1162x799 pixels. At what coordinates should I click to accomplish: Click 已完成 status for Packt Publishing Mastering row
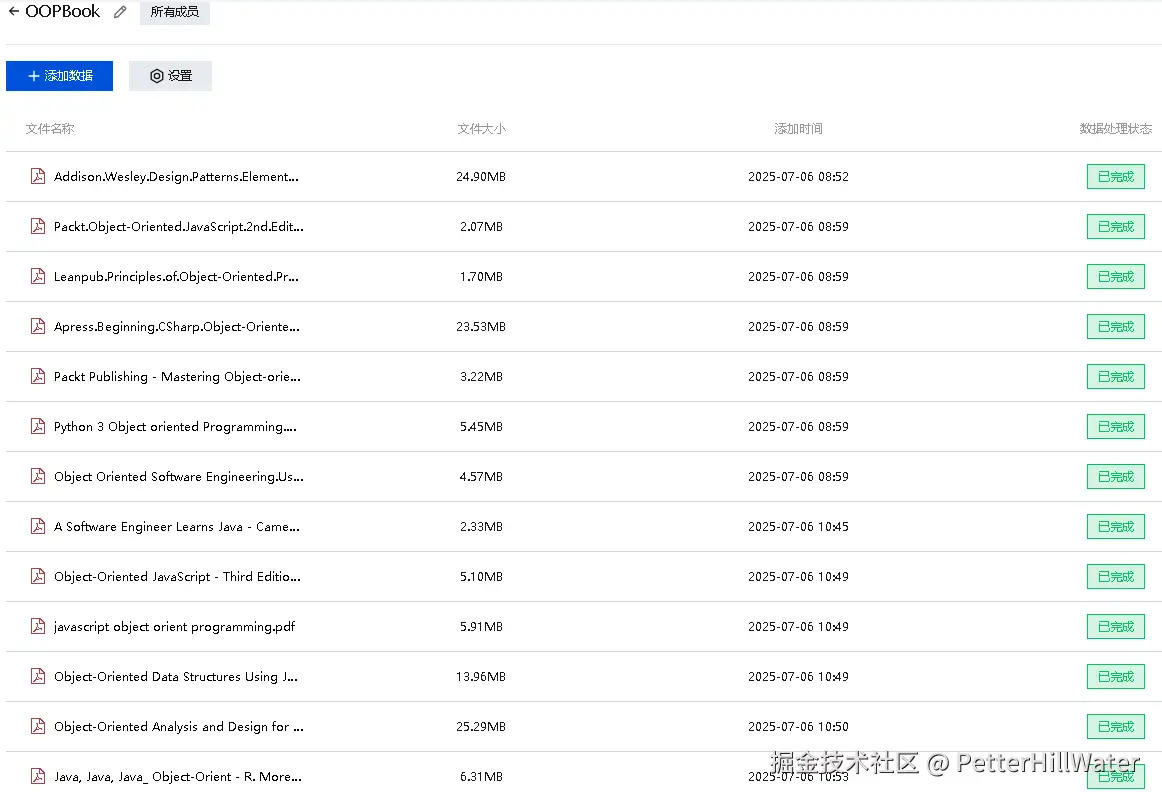(1115, 377)
